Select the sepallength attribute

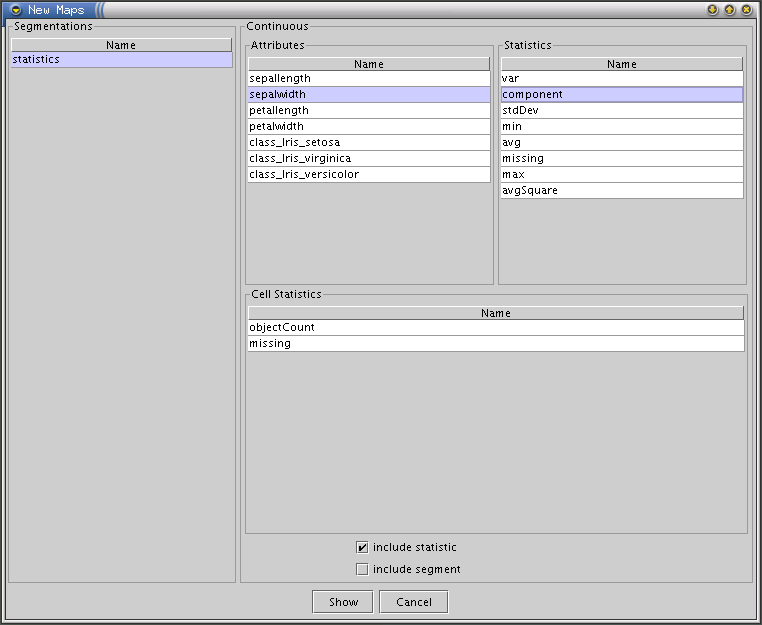tap(369, 78)
